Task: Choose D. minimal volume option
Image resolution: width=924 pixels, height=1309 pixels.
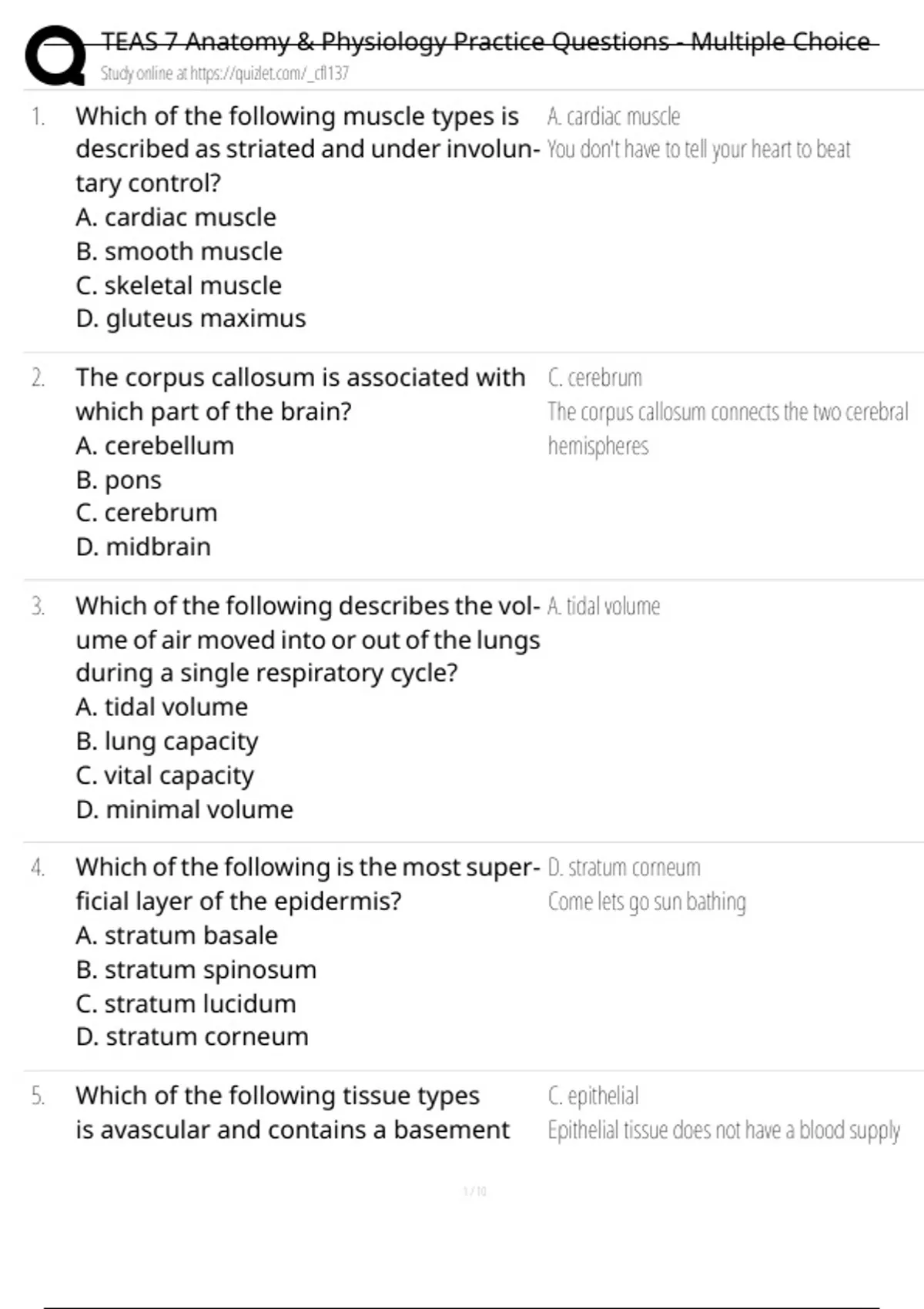Action: tap(184, 809)
